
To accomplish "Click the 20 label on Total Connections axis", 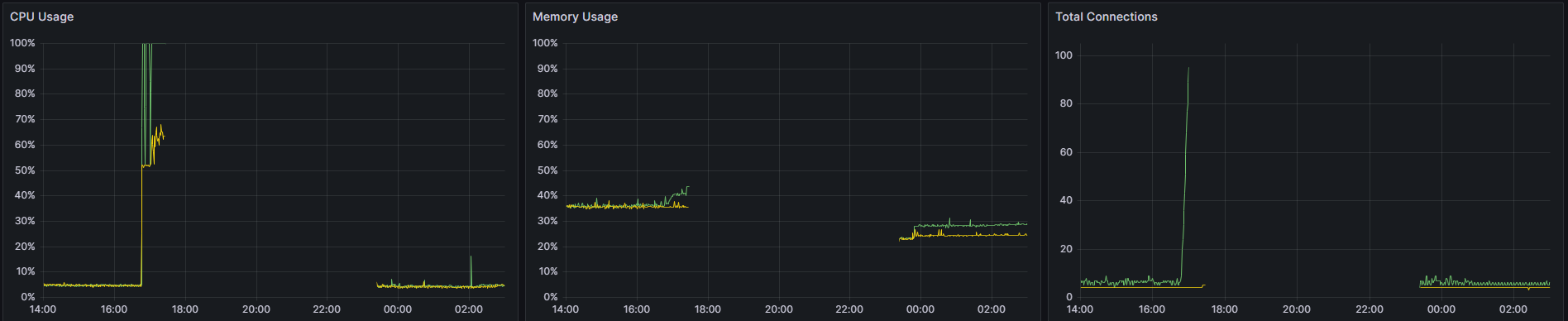I will tap(1066, 249).
